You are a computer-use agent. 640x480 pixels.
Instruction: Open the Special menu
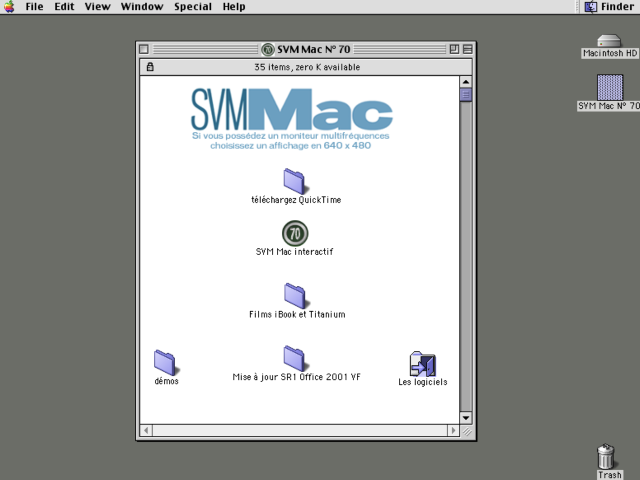click(x=193, y=7)
